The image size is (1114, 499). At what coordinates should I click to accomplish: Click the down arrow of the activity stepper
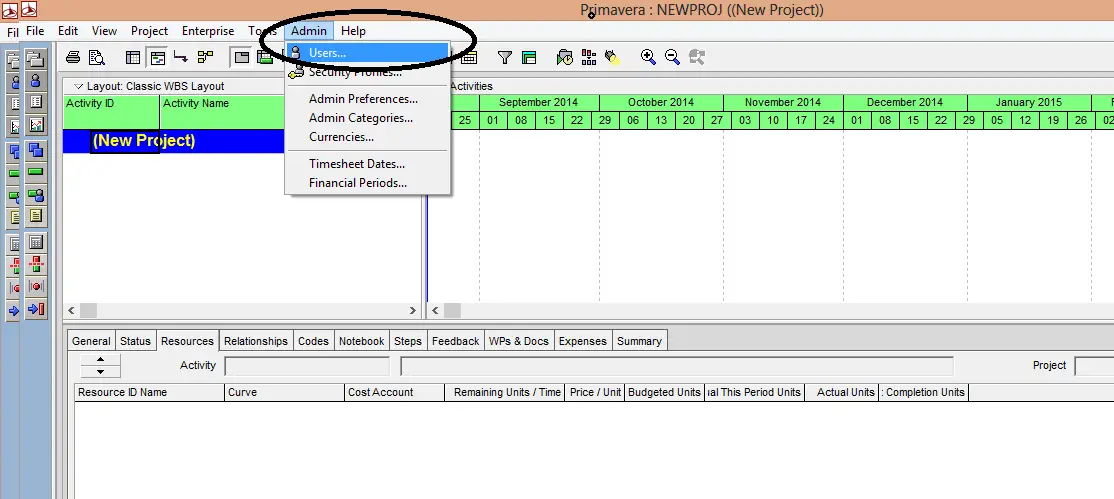[100, 372]
